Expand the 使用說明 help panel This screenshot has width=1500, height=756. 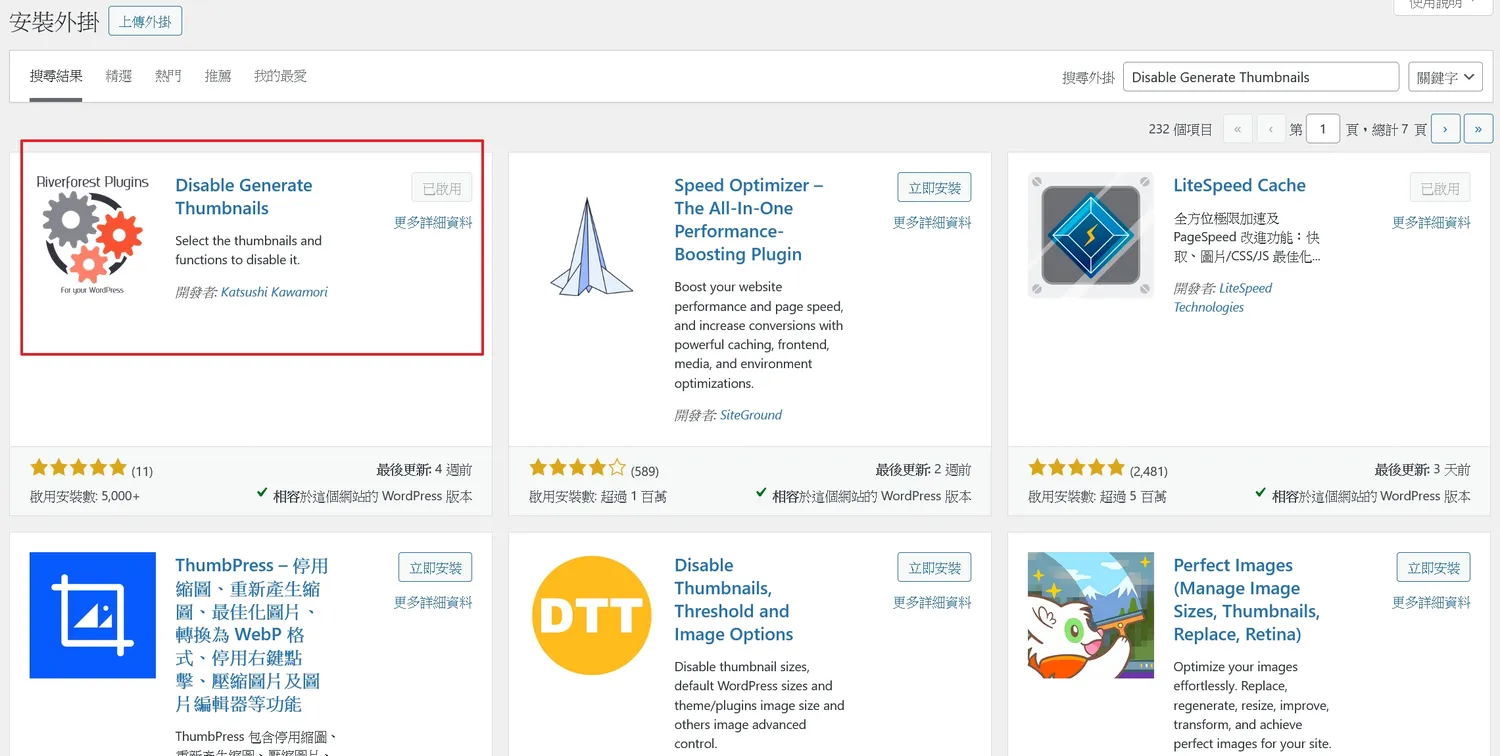pyautogui.click(x=1436, y=5)
